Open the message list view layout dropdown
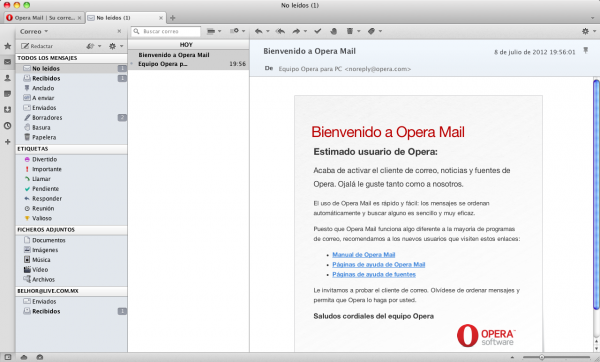 click(x=214, y=31)
